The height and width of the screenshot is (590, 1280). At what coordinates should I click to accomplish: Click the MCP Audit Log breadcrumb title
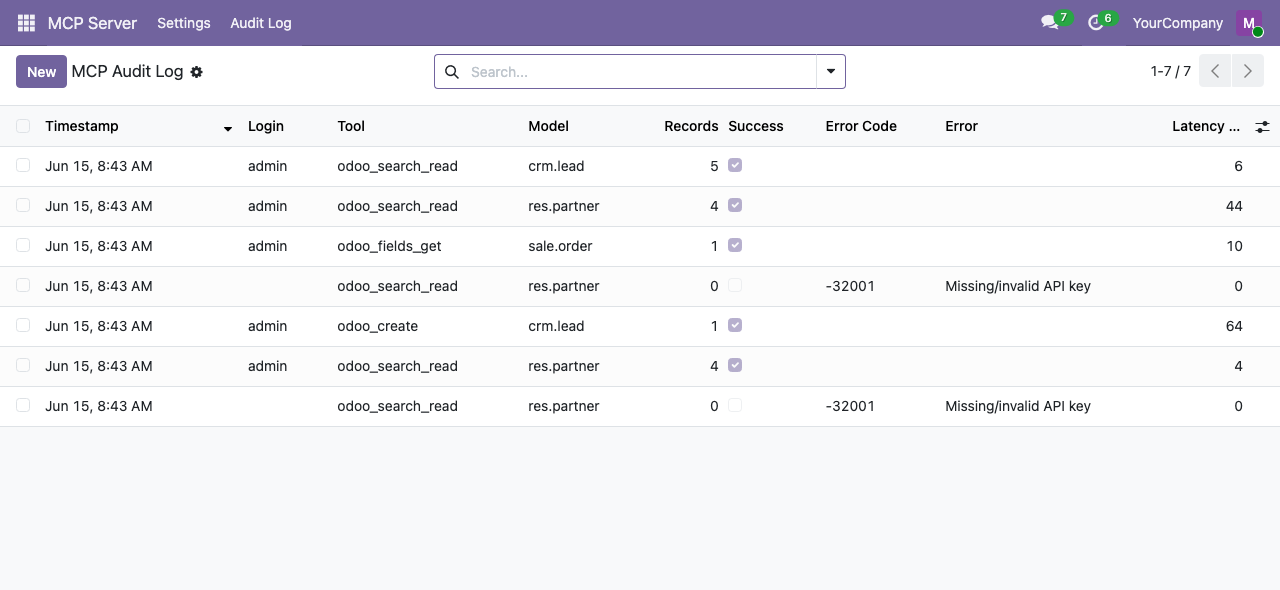[x=127, y=72]
